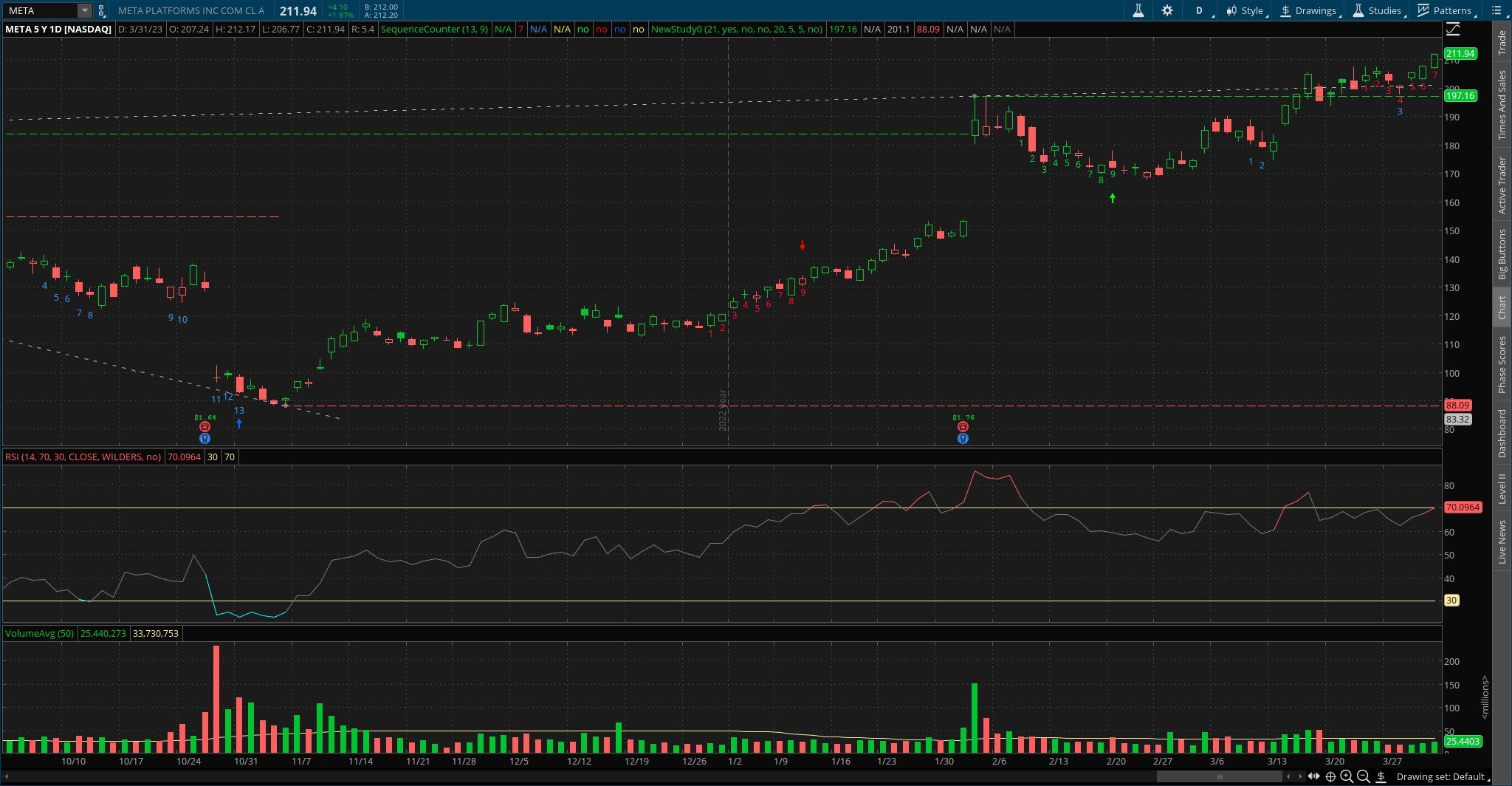Open the Studies menu
The height and width of the screenshot is (786, 1512).
click(1377, 10)
